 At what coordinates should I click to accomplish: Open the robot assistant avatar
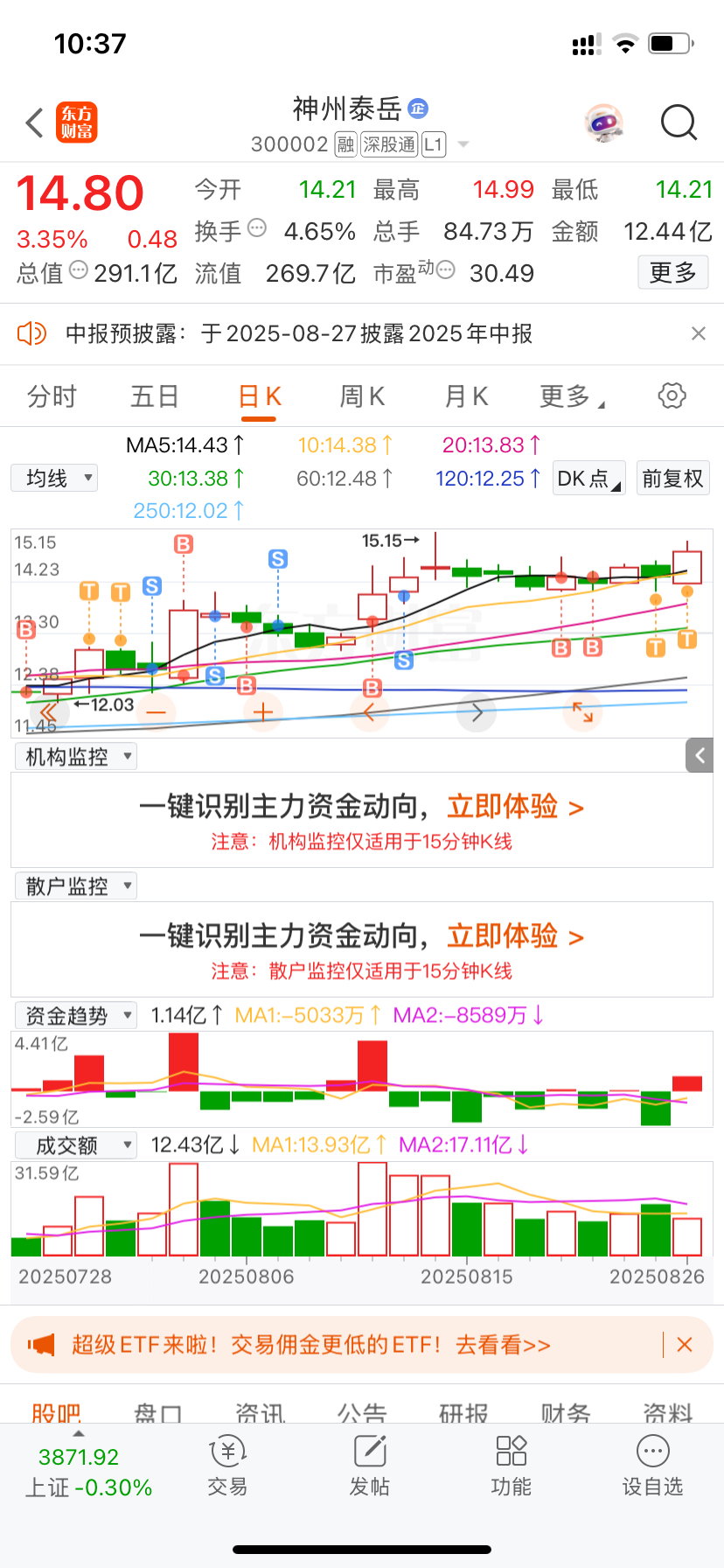[603, 123]
